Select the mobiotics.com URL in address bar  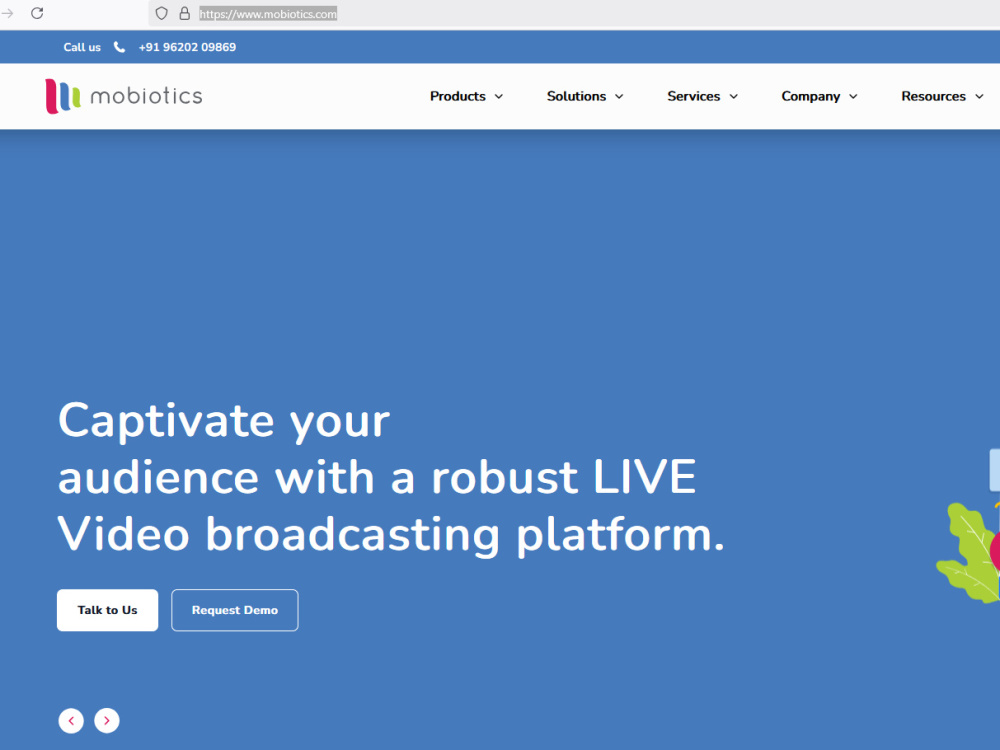(x=268, y=14)
